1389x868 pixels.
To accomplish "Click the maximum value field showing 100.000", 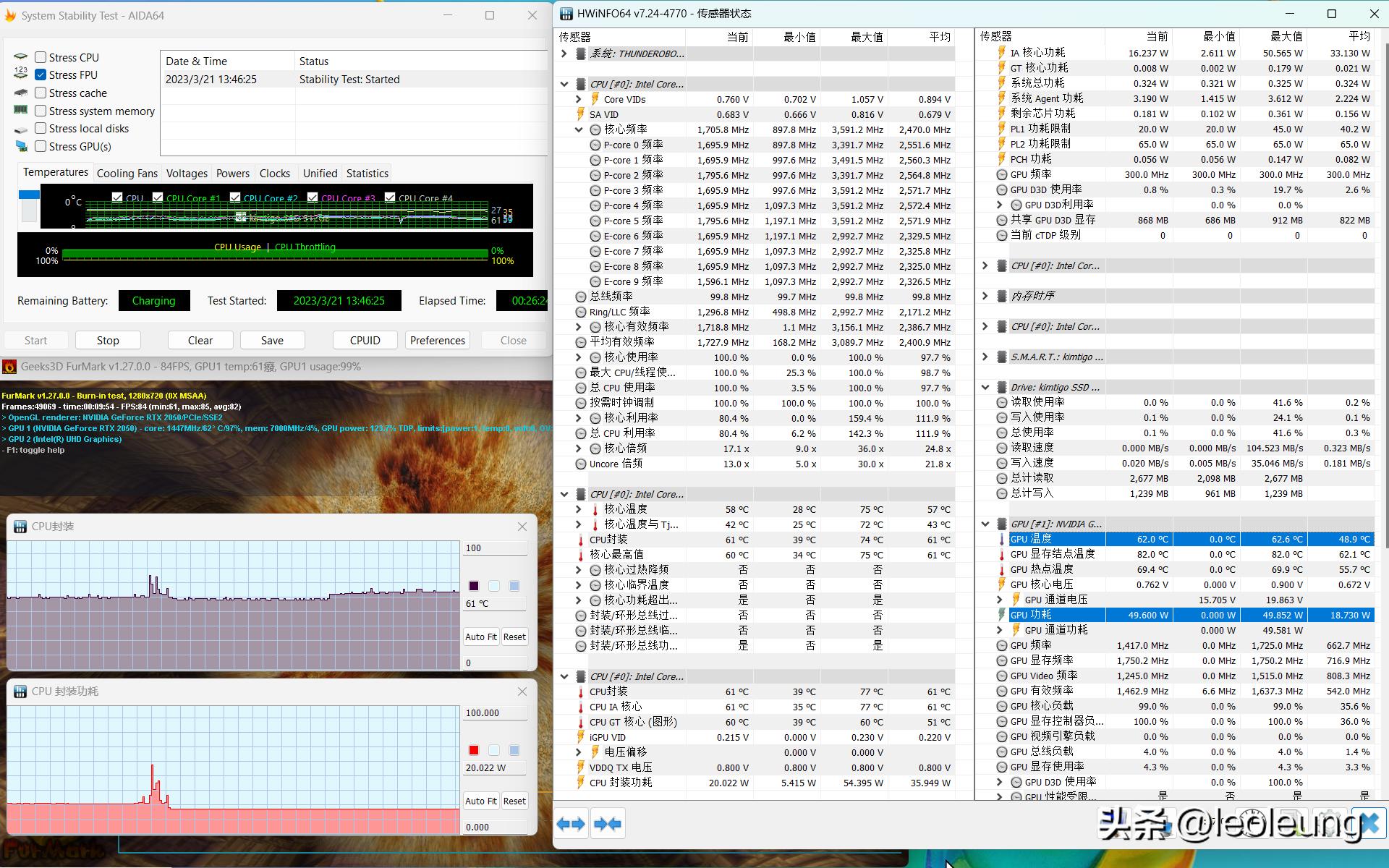I will (495, 713).
